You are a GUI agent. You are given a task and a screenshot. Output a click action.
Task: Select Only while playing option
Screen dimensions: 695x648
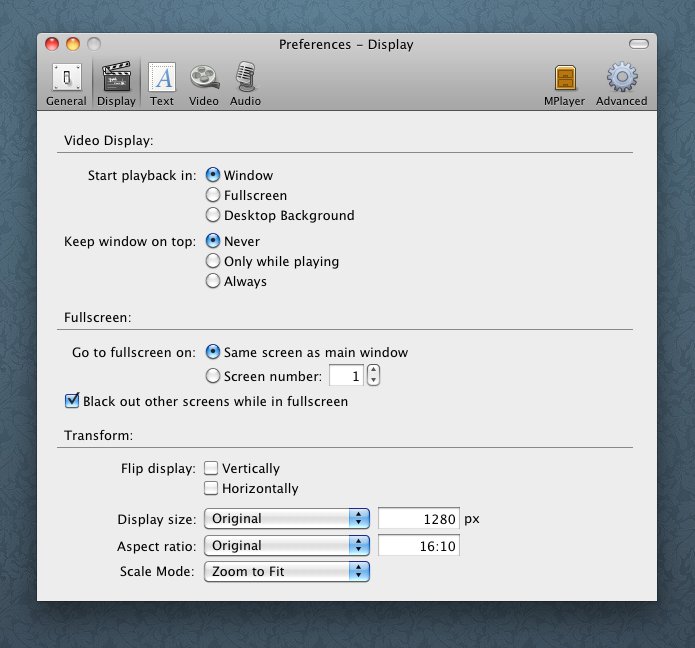coord(213,261)
